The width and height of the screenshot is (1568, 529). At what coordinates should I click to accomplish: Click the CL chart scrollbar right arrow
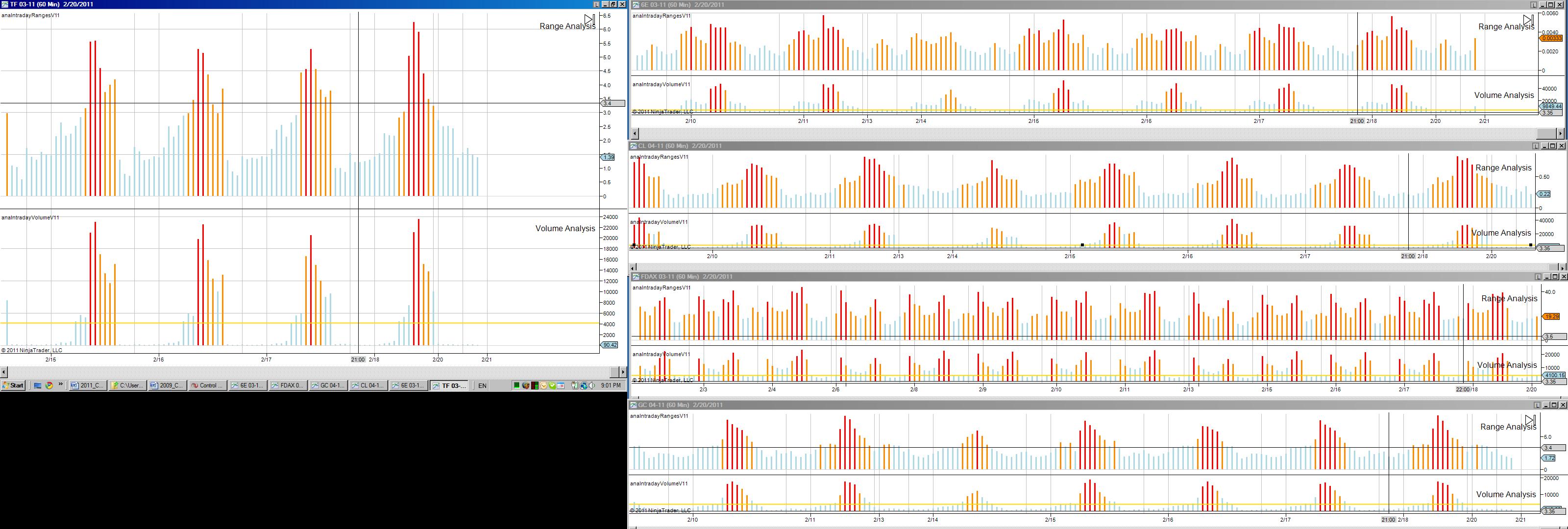(1563, 267)
